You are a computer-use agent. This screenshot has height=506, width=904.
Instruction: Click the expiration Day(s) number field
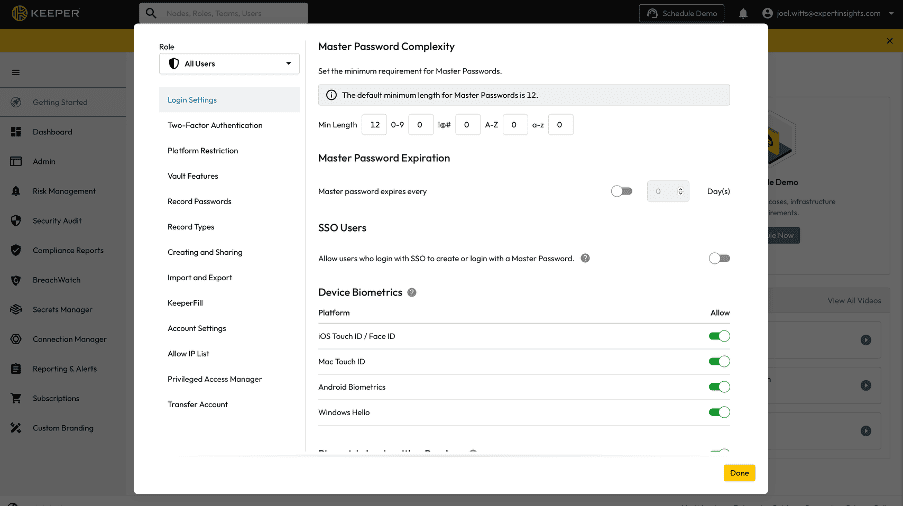(668, 191)
